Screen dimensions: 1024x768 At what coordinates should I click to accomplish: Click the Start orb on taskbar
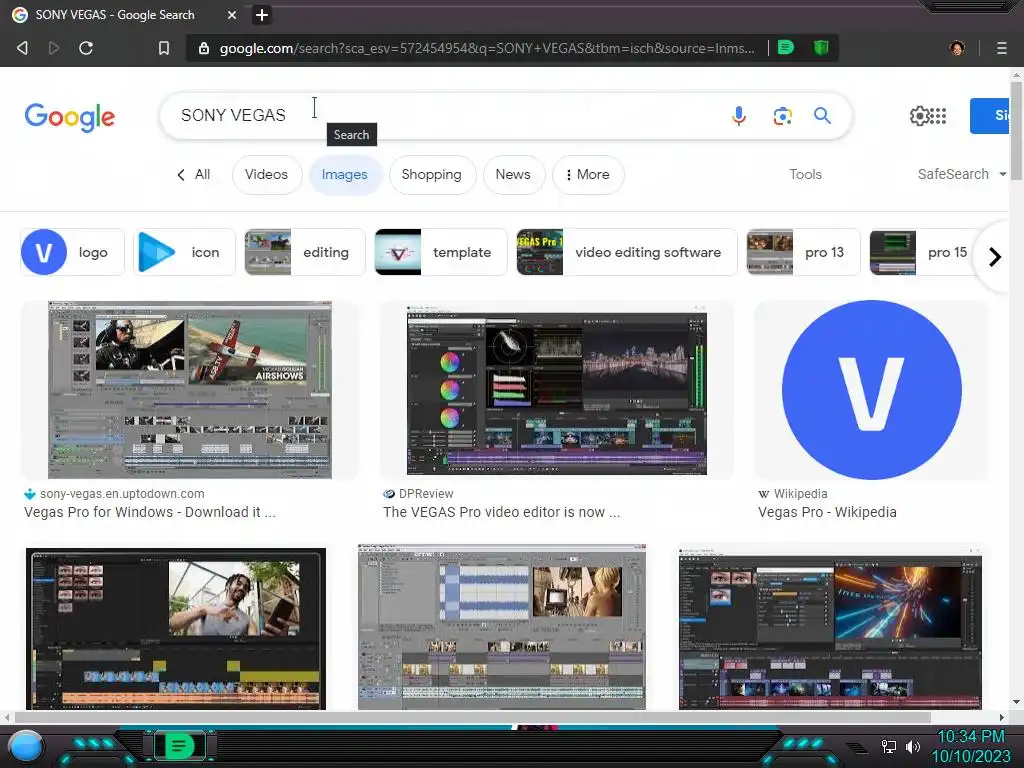[26, 746]
